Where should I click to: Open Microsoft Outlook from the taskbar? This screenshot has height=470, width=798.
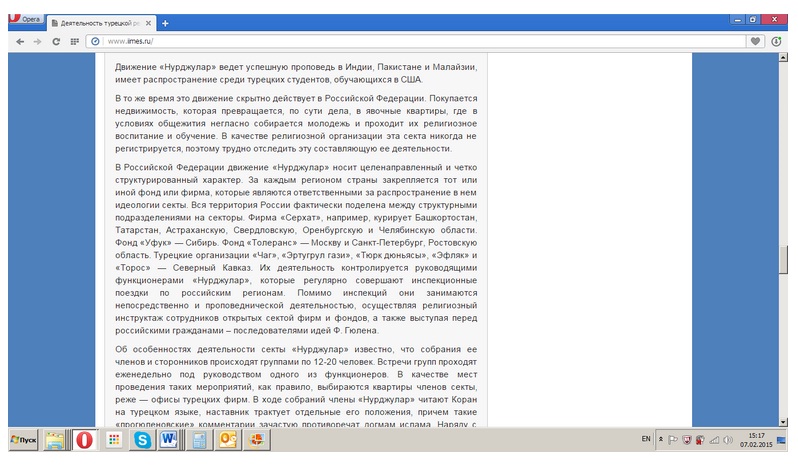227,440
